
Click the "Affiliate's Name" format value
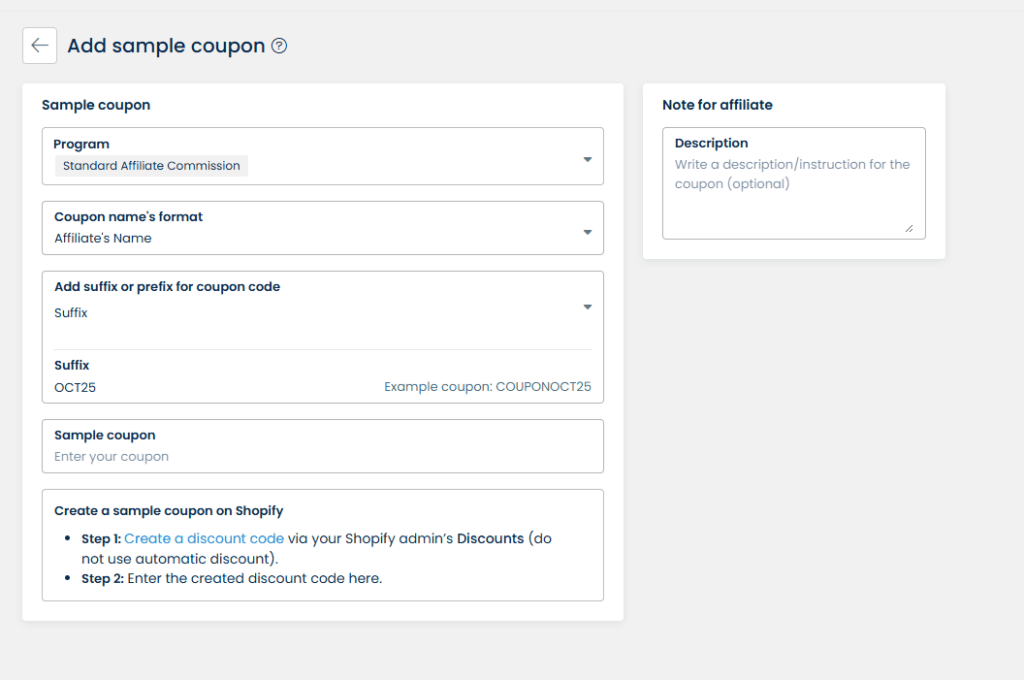click(103, 238)
